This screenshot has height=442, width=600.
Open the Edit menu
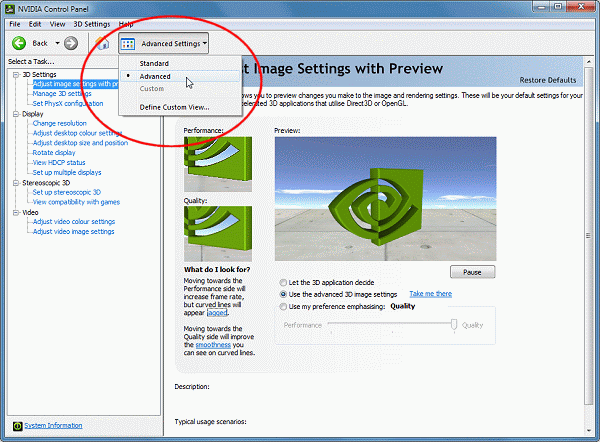click(35, 24)
